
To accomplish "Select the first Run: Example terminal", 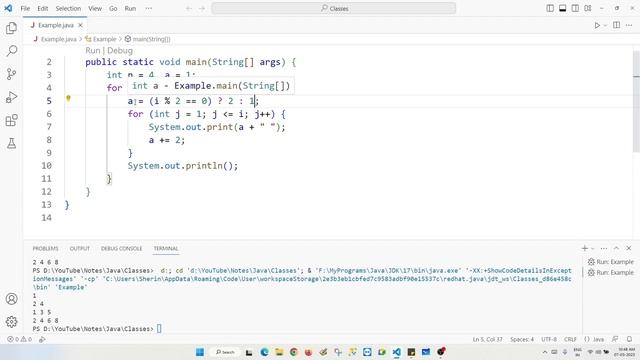I will pos(610,262).
